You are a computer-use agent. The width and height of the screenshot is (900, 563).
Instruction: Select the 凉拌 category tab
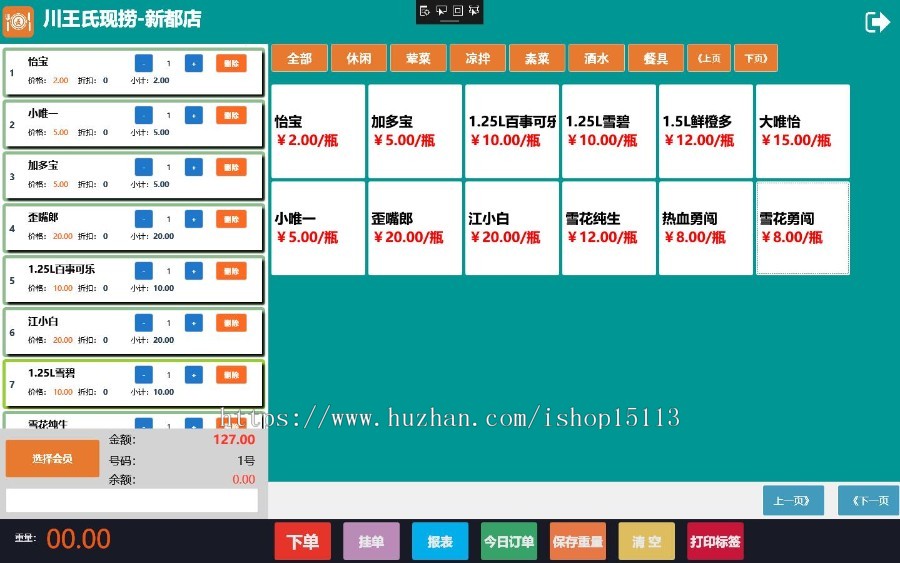(x=478, y=58)
